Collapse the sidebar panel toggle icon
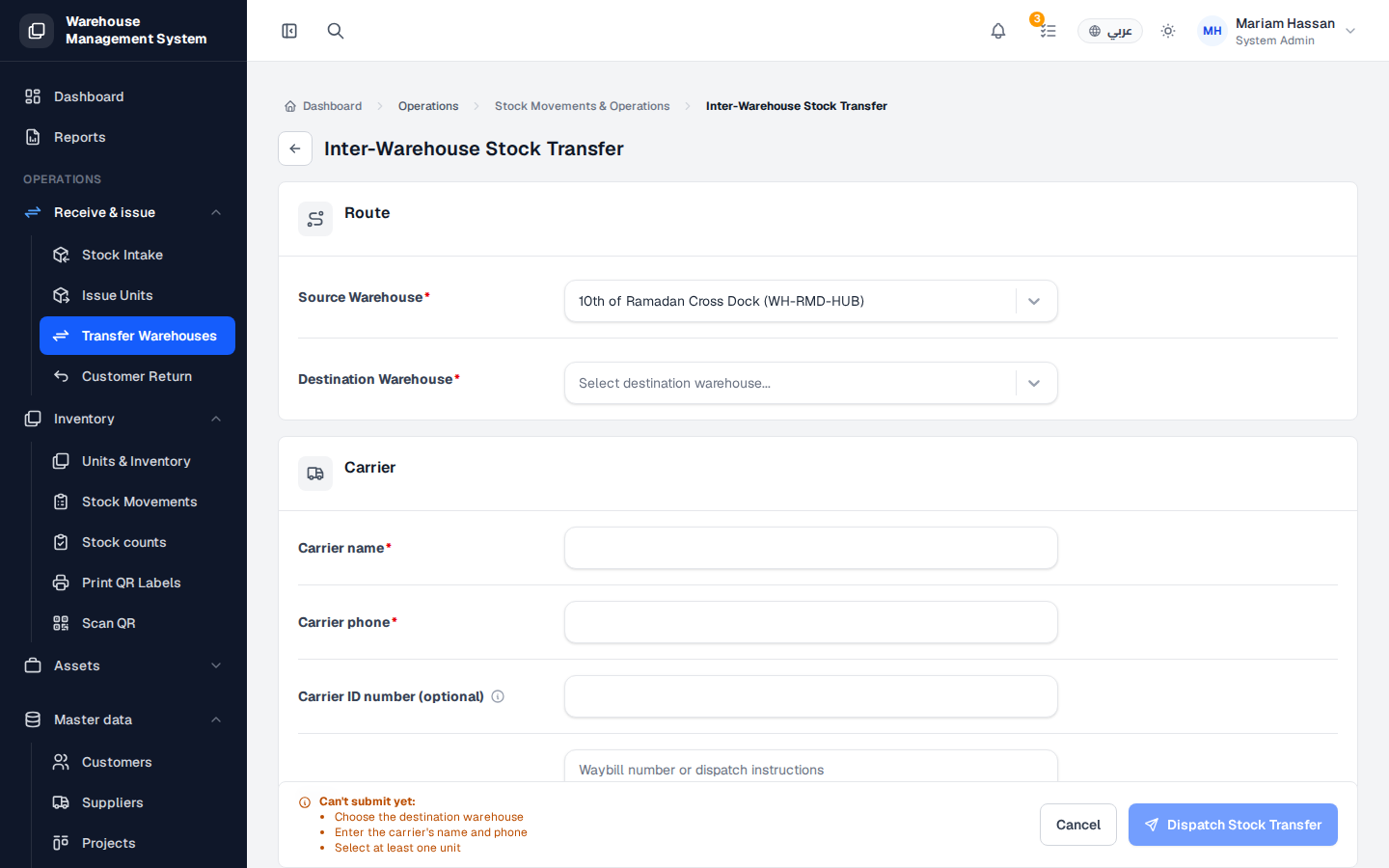The height and width of the screenshot is (868, 1389). [289, 31]
